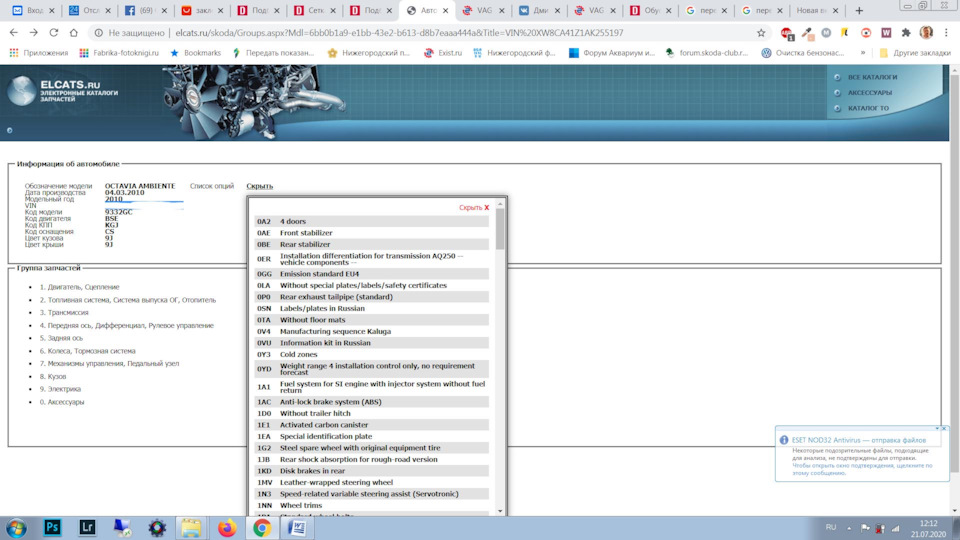This screenshot has width=960, height=540.
Task: Open Firefox from the taskbar
Action: tap(227, 527)
